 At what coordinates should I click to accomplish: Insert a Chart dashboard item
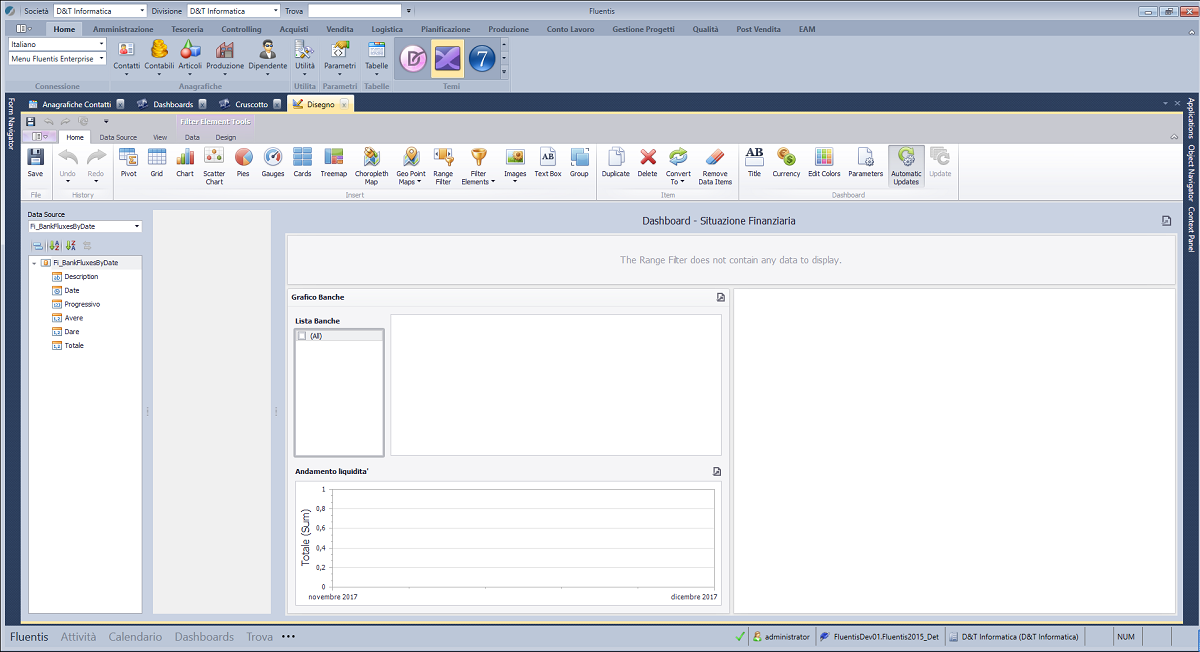pyautogui.click(x=185, y=162)
